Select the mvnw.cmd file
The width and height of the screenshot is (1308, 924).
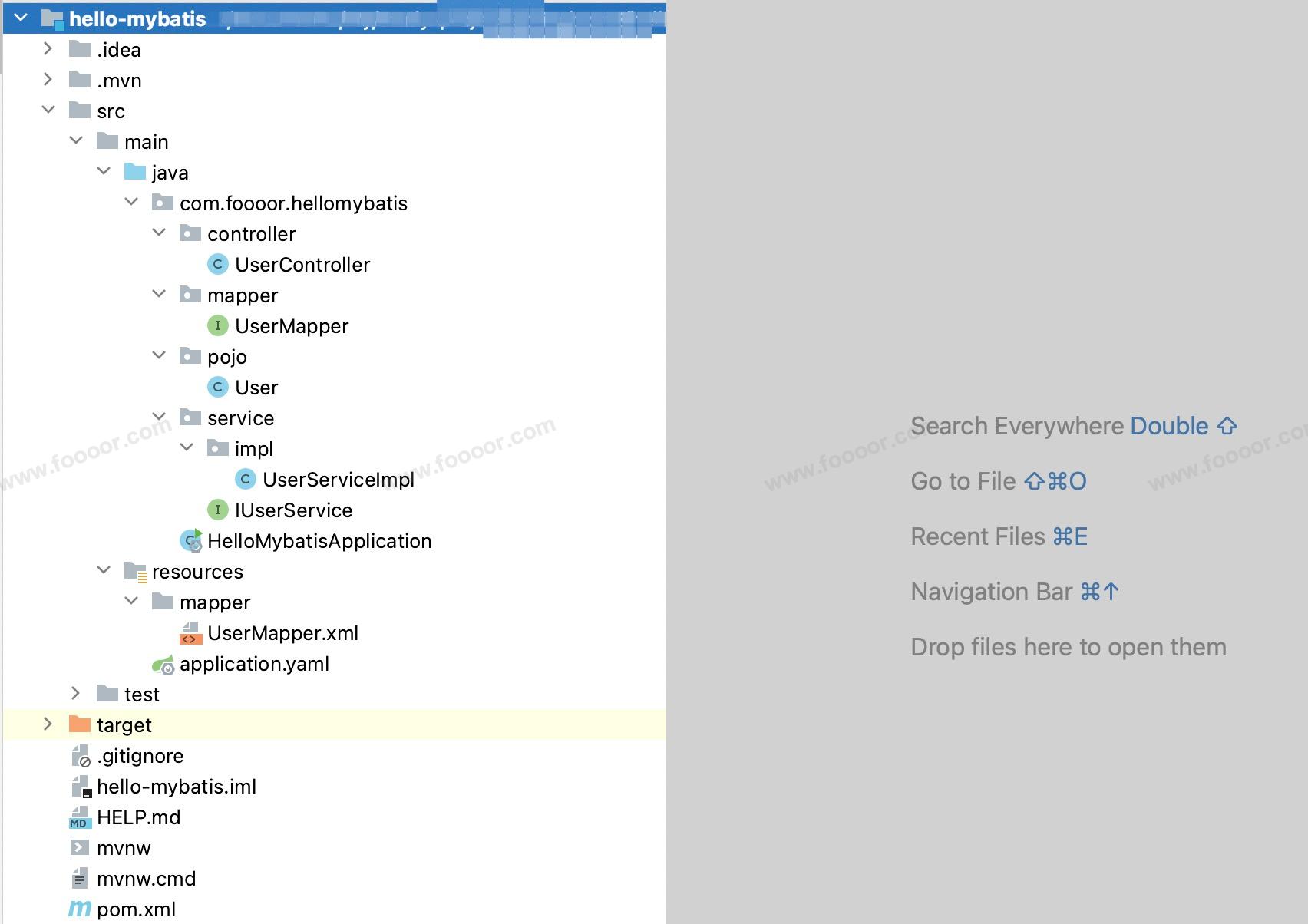click(146, 879)
